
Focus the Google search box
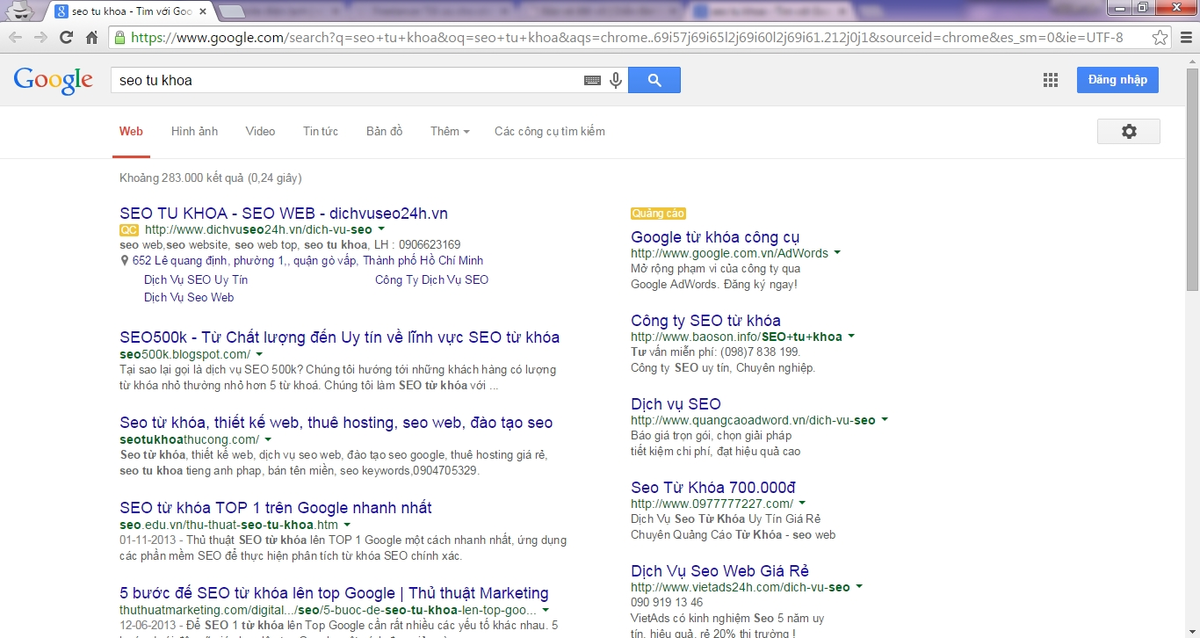(x=345, y=80)
